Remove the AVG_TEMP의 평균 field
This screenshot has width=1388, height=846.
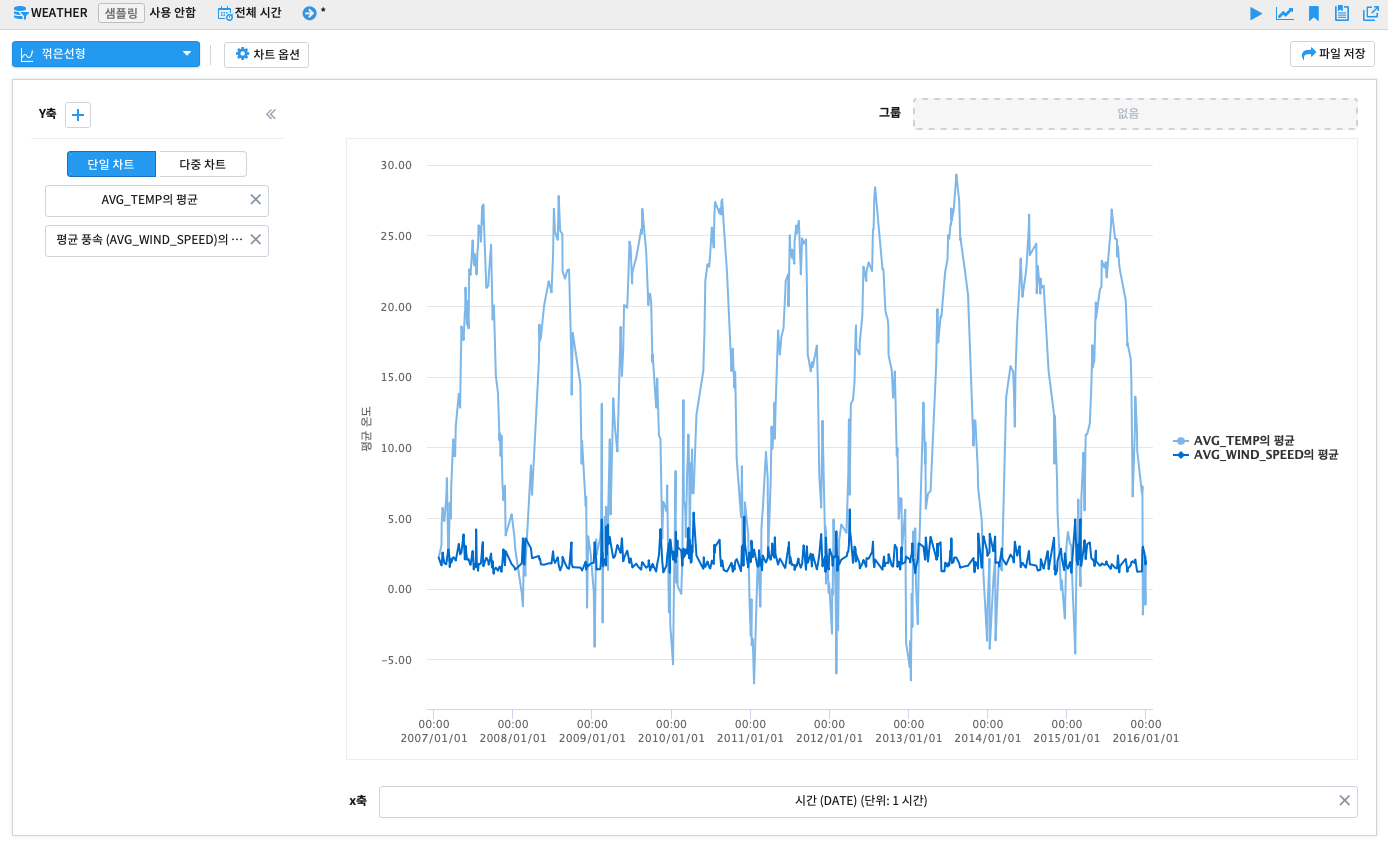tap(255, 200)
